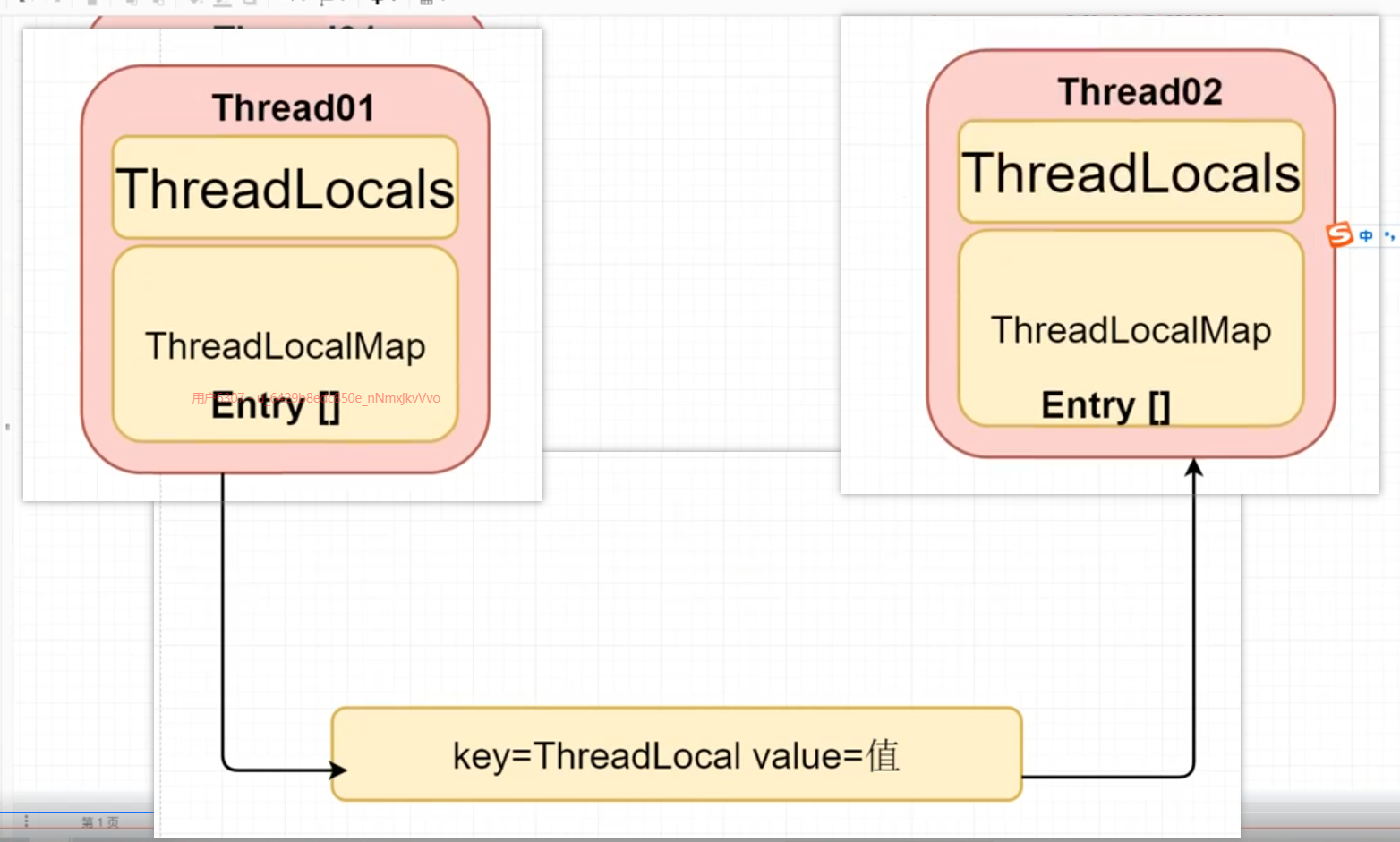This screenshot has height=842, width=1400.
Task: Select the ThreadLocals box inside Thread01
Action: [285, 187]
